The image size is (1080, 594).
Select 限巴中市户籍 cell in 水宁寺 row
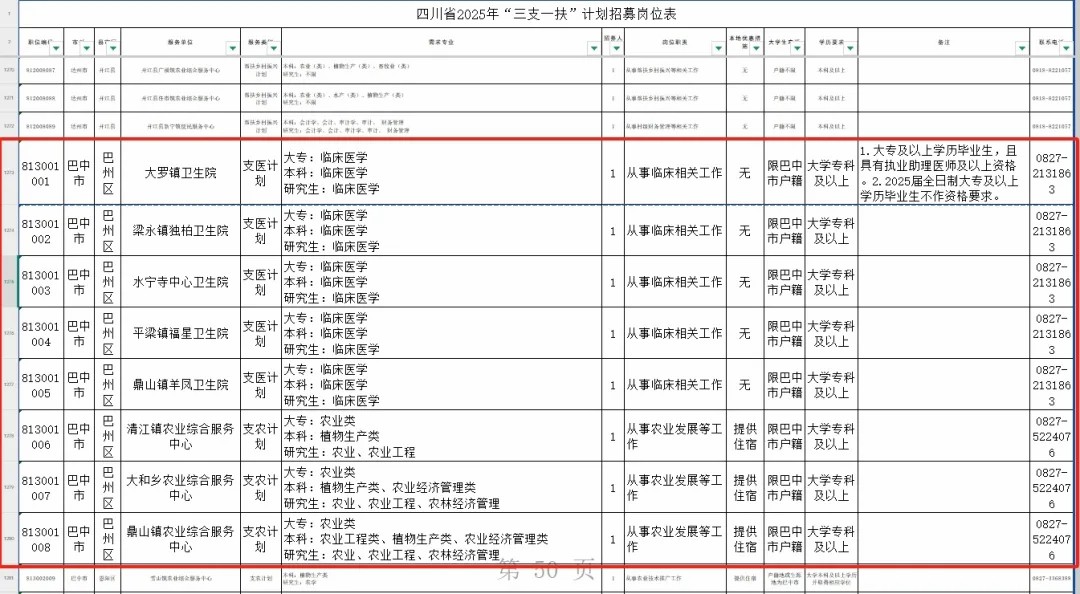(785, 282)
